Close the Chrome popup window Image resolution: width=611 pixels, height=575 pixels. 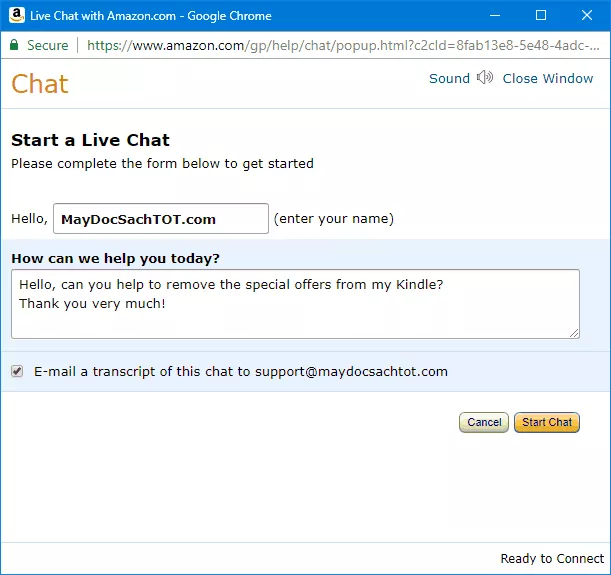[x=587, y=16]
